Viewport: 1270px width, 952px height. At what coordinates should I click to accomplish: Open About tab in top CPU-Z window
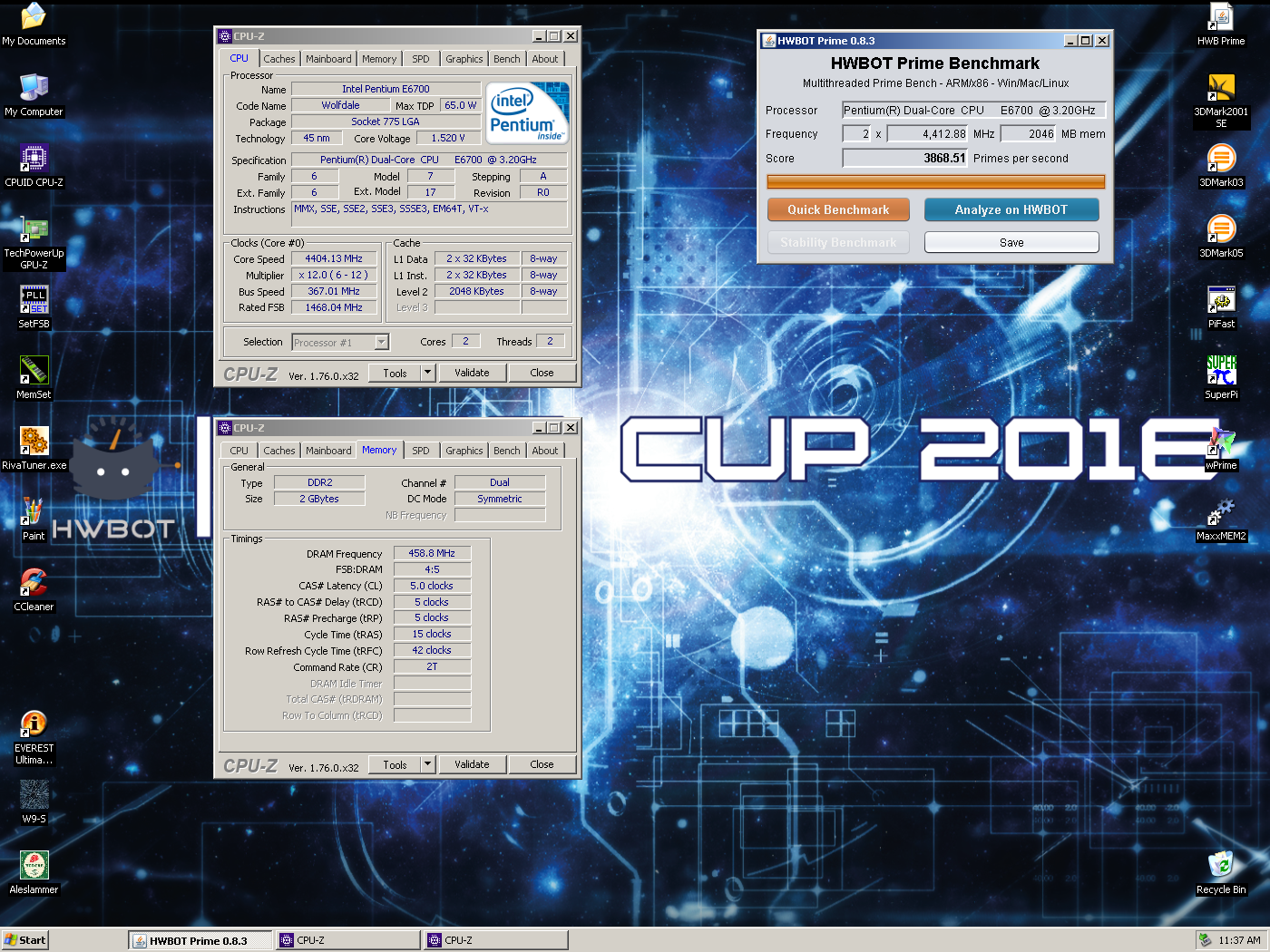[x=545, y=59]
